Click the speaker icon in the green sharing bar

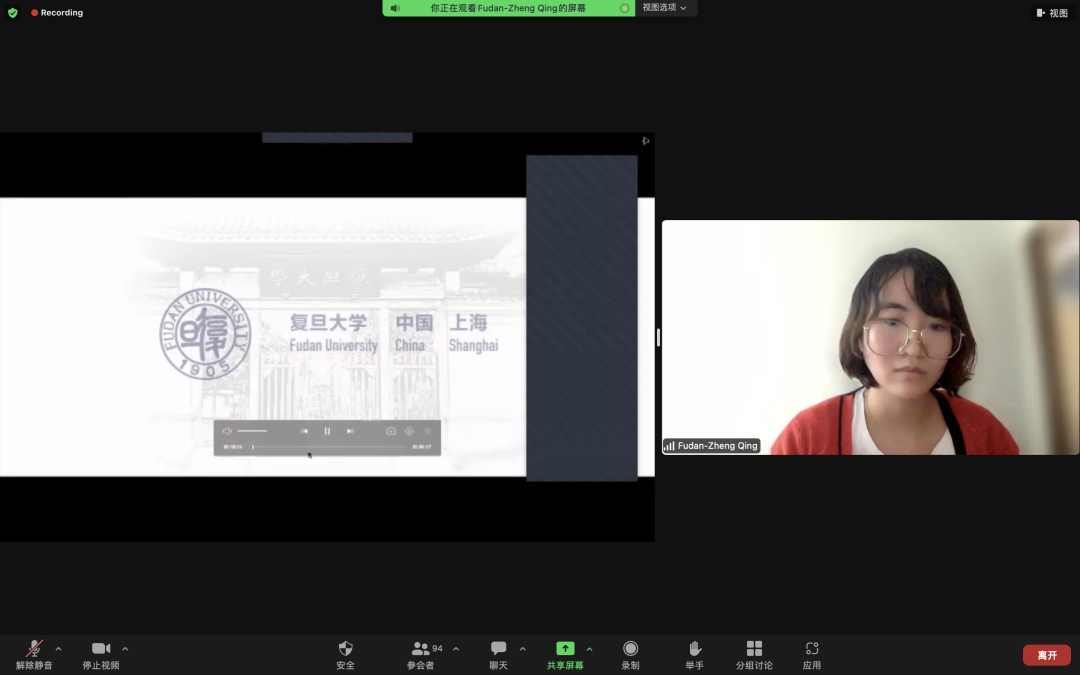[x=395, y=8]
